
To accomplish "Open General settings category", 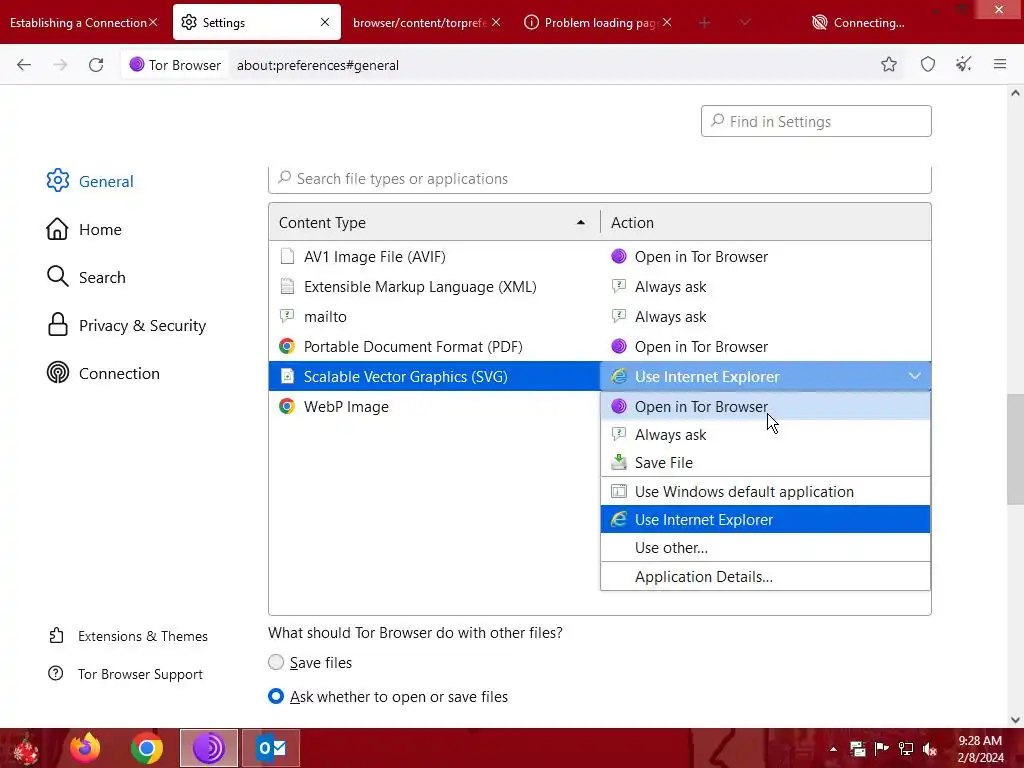I will [90, 181].
